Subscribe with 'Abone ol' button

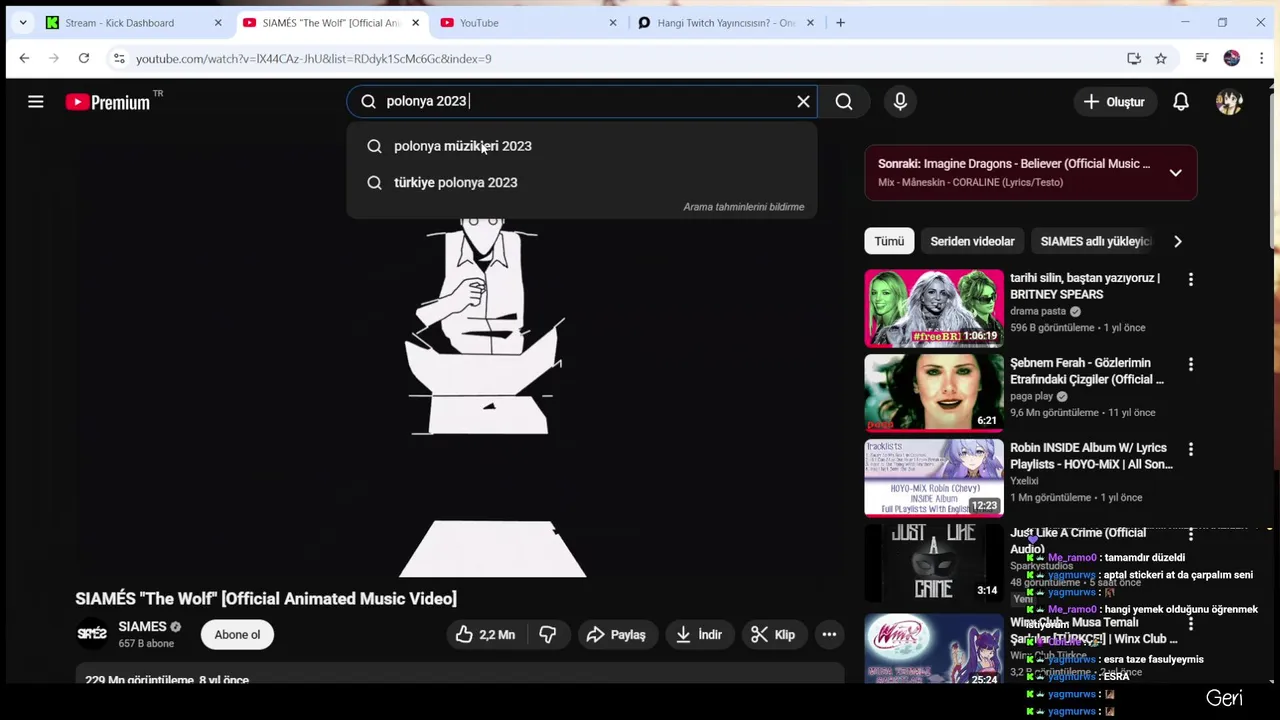tap(237, 634)
